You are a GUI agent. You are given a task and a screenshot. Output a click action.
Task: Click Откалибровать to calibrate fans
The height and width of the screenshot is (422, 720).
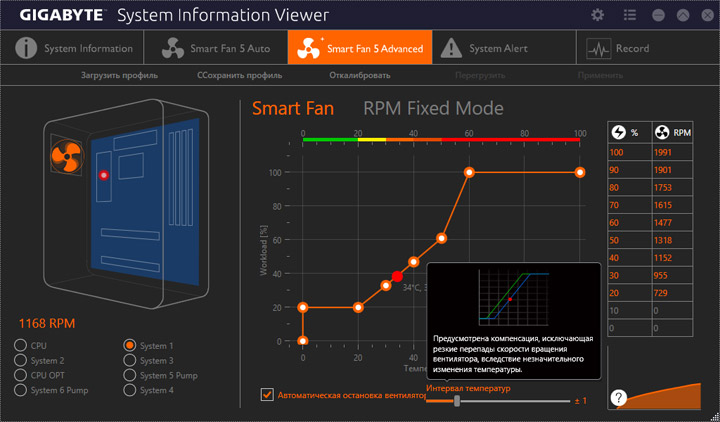(360, 75)
